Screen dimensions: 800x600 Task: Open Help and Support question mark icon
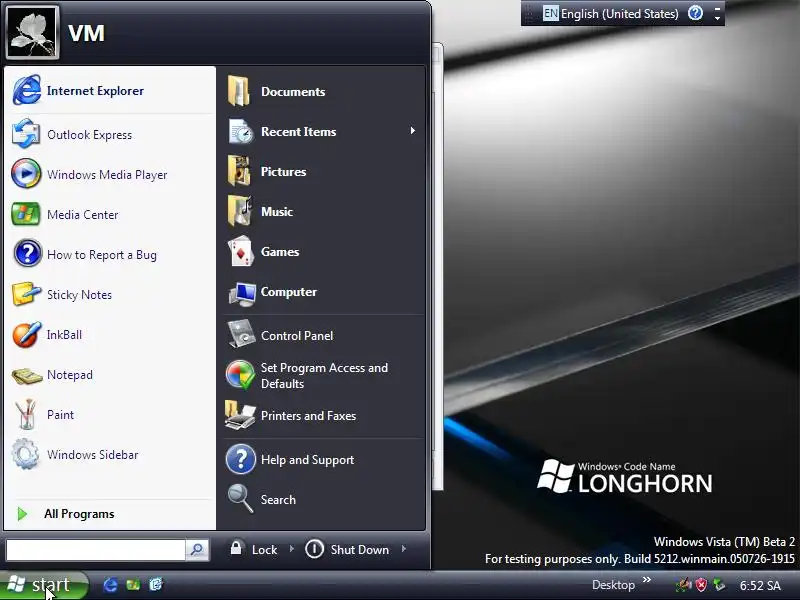(240, 459)
